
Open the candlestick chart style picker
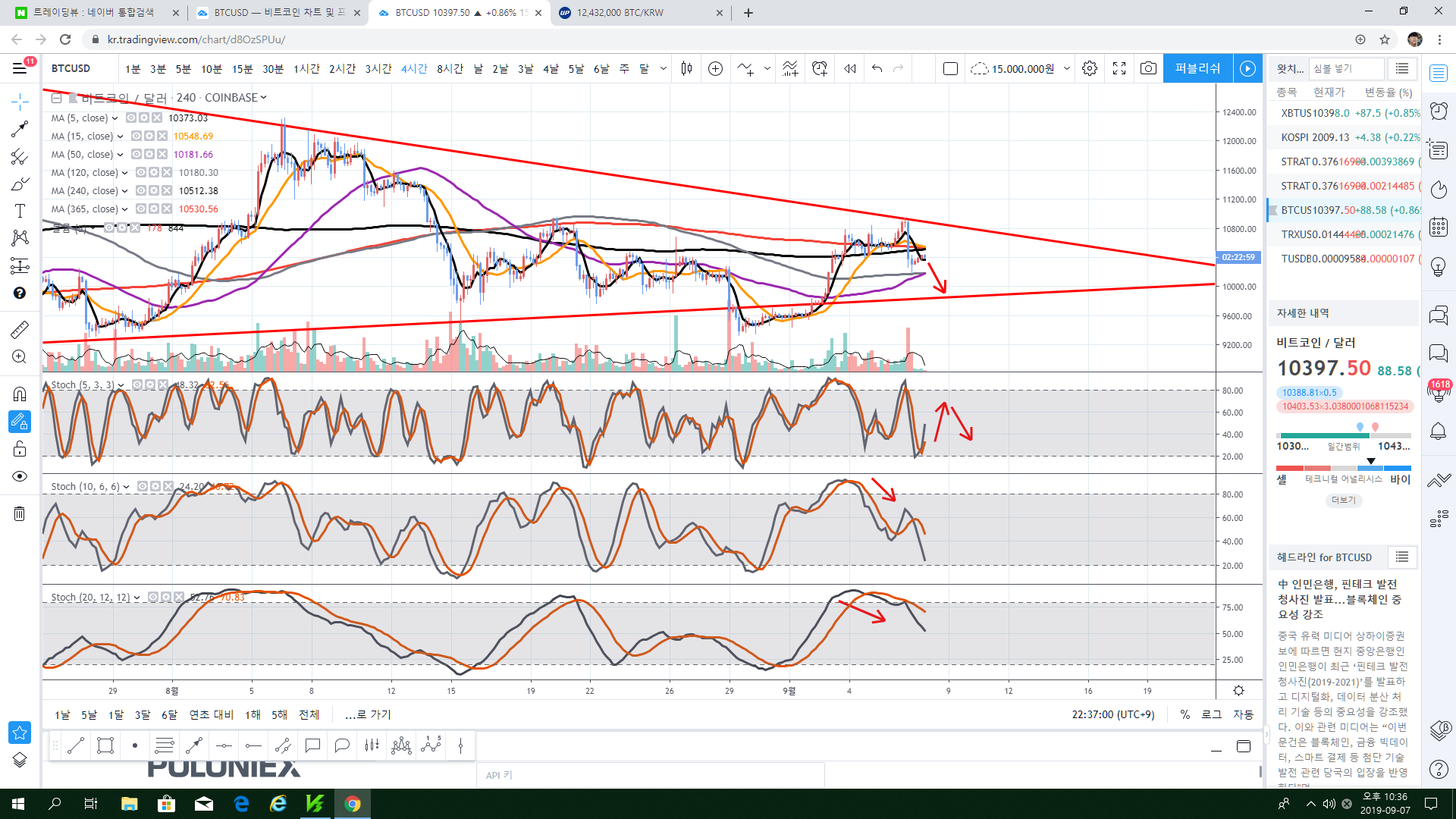[x=686, y=68]
